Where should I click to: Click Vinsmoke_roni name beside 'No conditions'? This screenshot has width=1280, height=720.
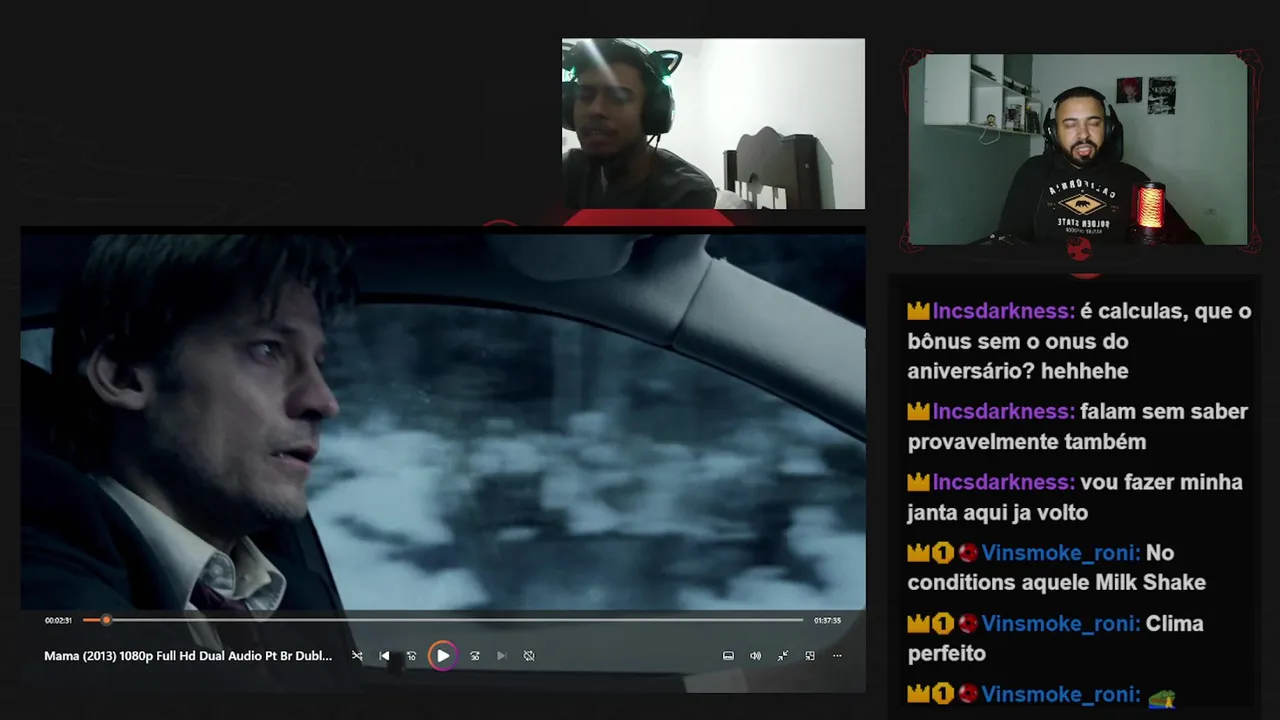tap(1060, 553)
